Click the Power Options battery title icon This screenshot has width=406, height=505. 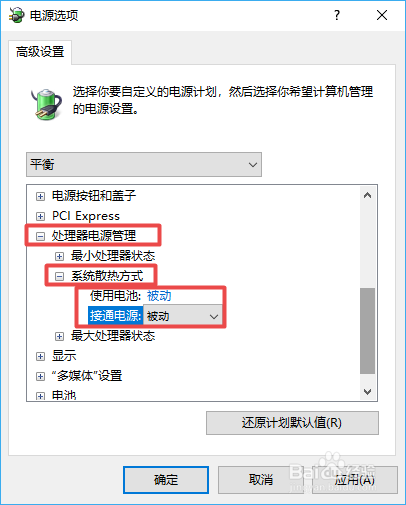click(16, 15)
